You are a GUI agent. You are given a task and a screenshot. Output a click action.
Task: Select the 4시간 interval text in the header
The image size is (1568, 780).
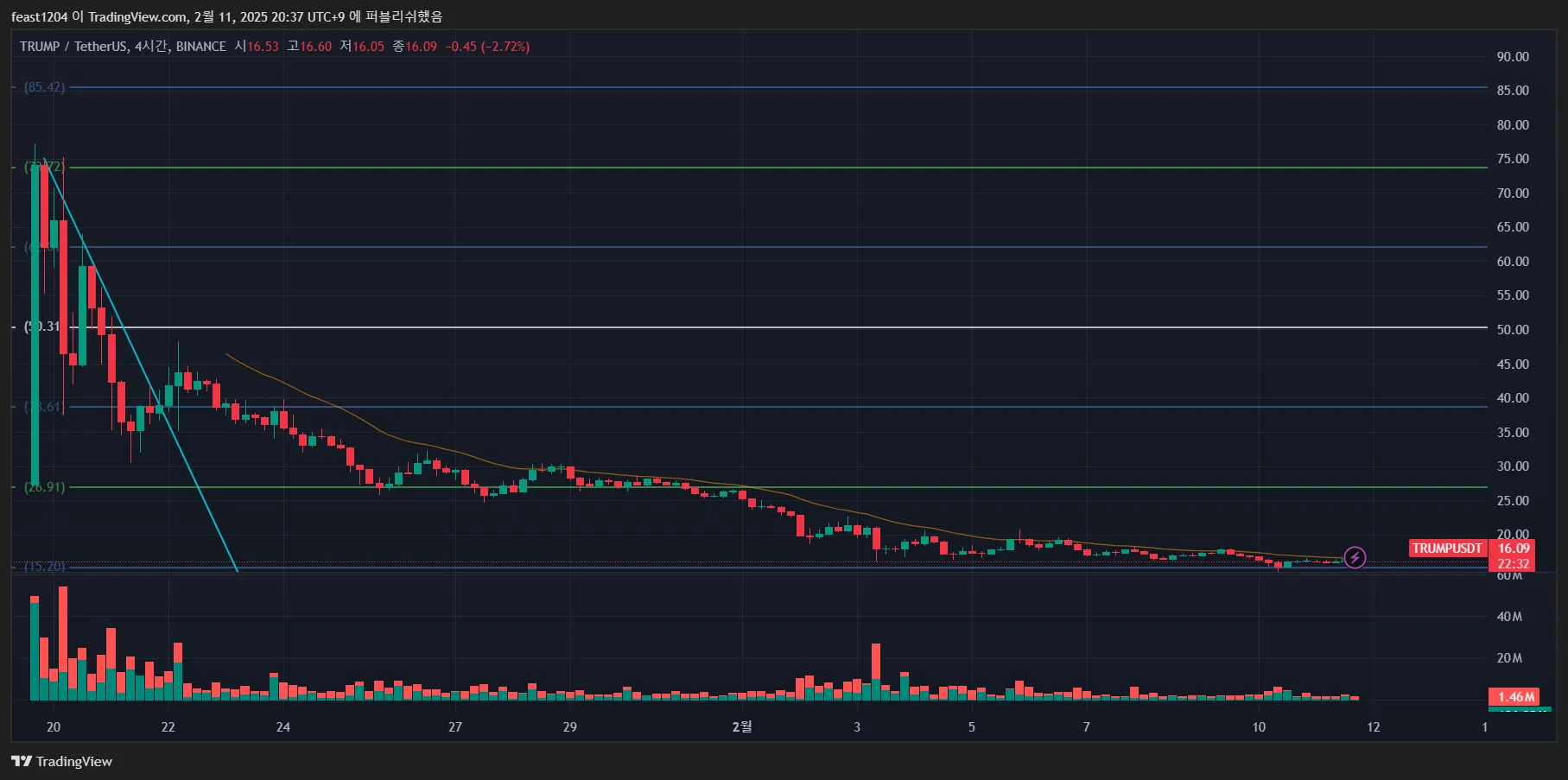(x=151, y=47)
